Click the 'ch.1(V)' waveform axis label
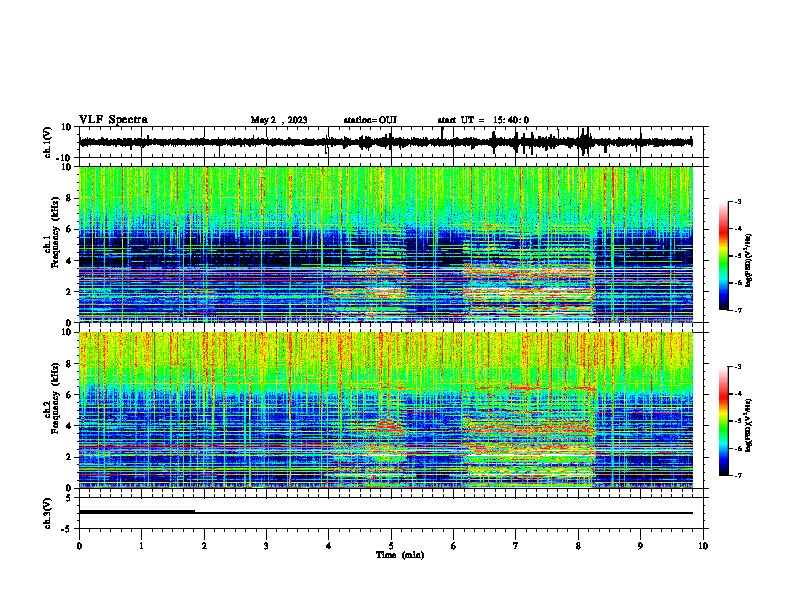The image size is (792, 612). point(48,142)
